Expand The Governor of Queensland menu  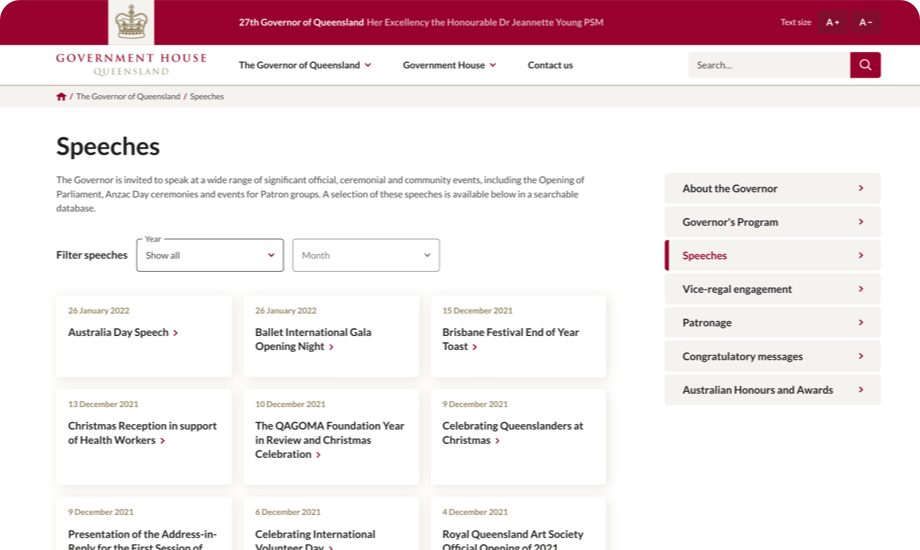304,65
